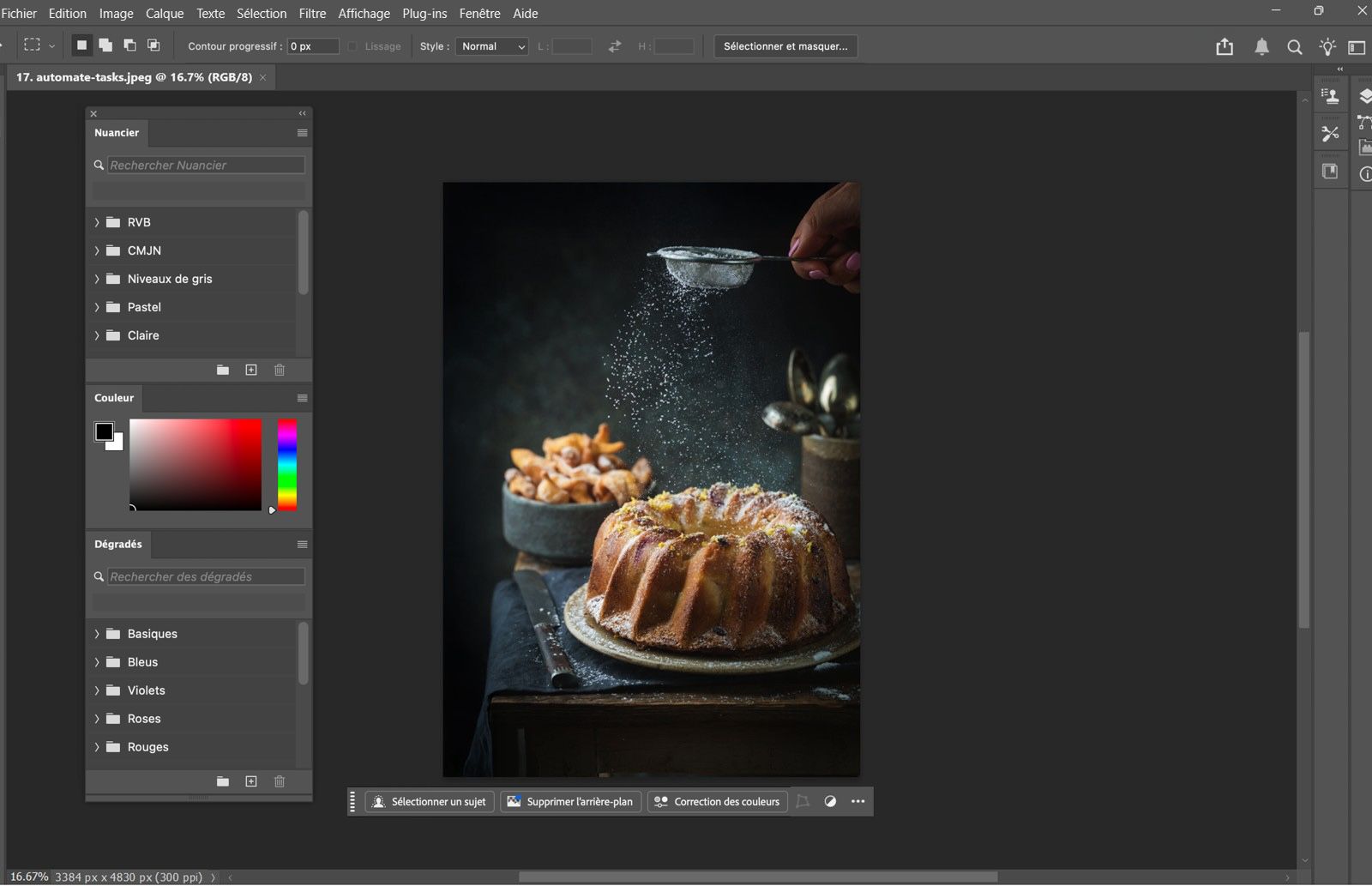Select the subtract from selection mode
Image resolution: width=1372 pixels, height=886 pixels.
point(129,45)
